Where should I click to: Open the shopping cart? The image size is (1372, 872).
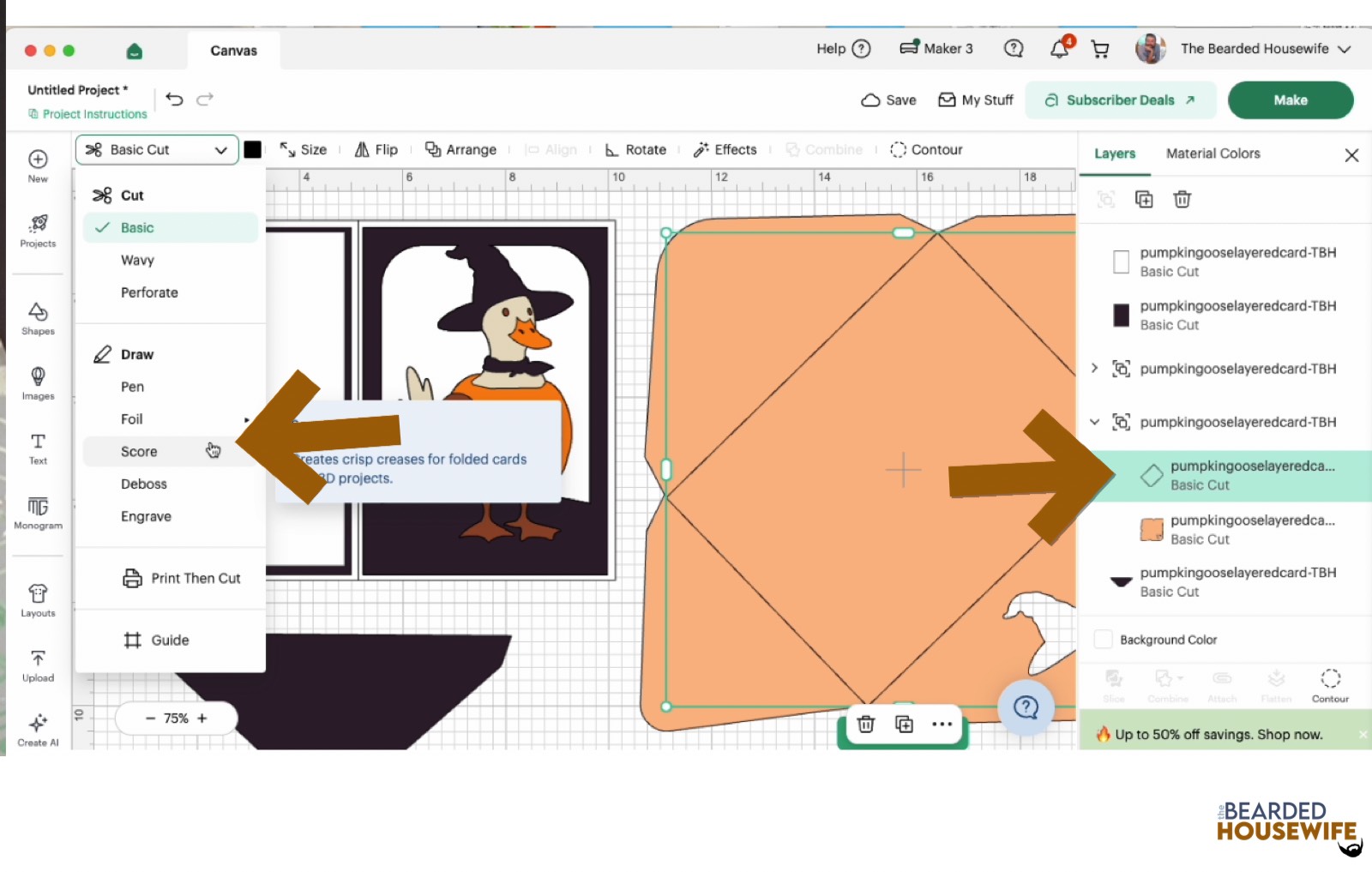[1100, 50]
